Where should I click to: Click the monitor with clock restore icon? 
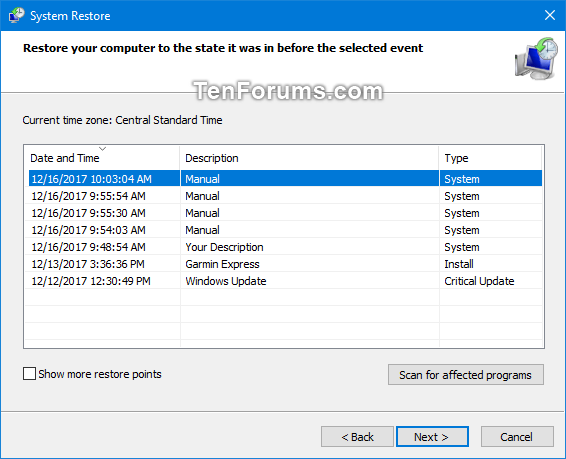click(x=536, y=58)
